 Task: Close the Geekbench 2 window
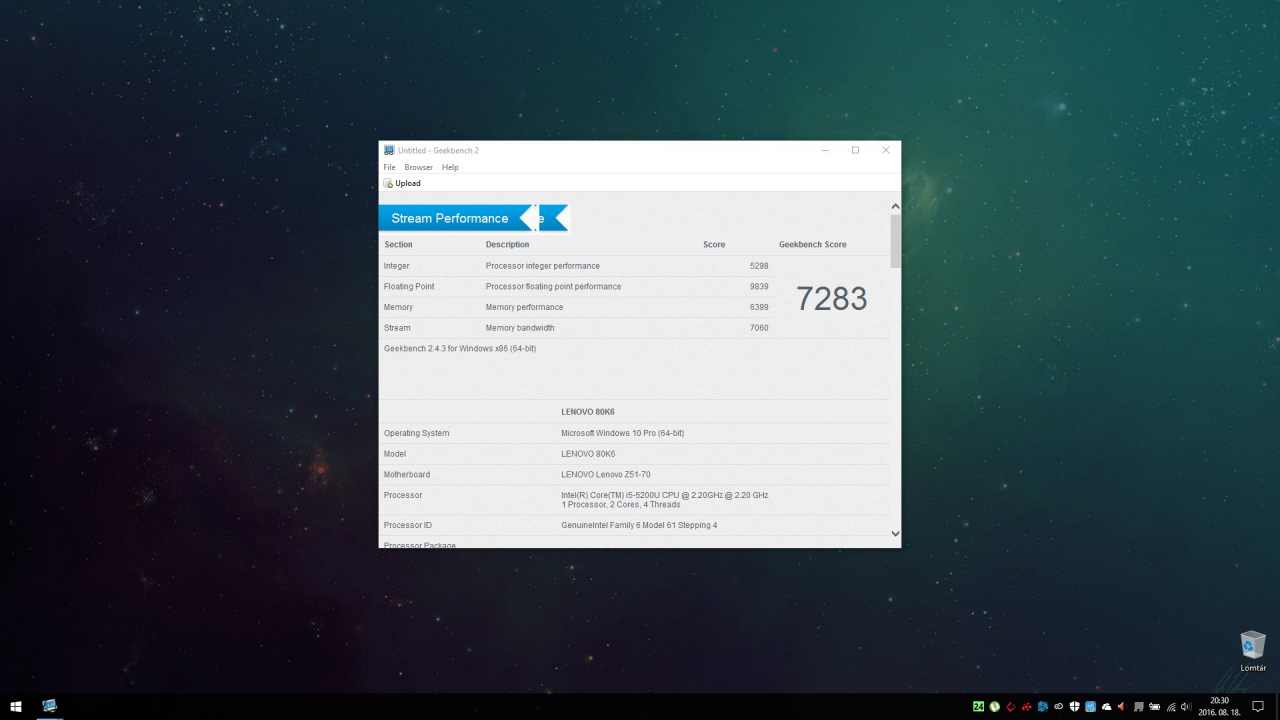pyautogui.click(x=885, y=150)
